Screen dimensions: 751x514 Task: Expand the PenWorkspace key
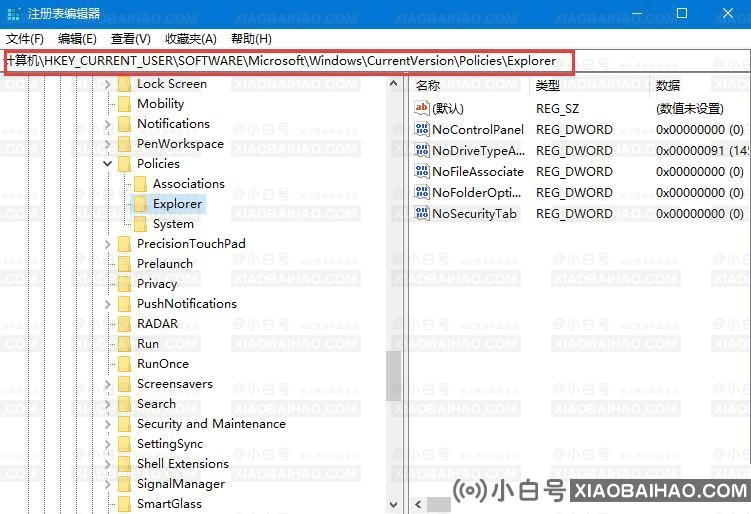[108, 144]
